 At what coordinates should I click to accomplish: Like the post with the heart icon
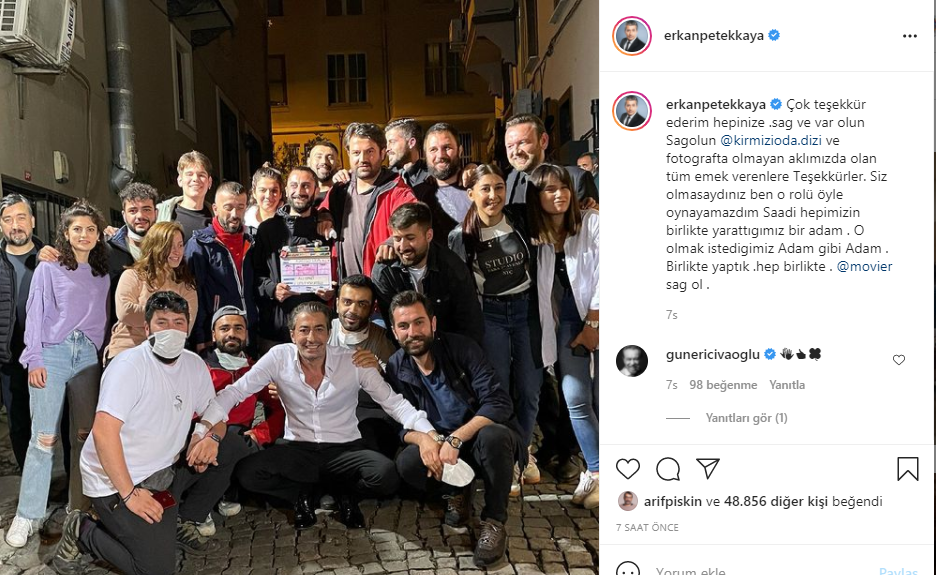click(x=627, y=469)
